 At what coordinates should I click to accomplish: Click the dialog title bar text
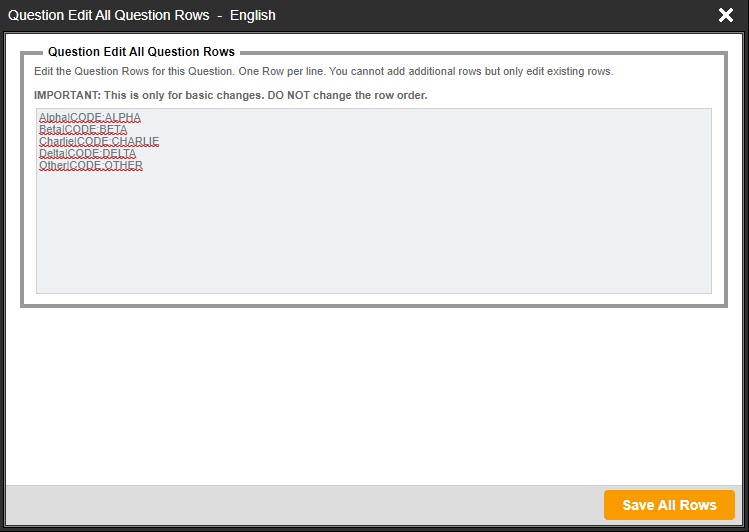[x=108, y=15]
